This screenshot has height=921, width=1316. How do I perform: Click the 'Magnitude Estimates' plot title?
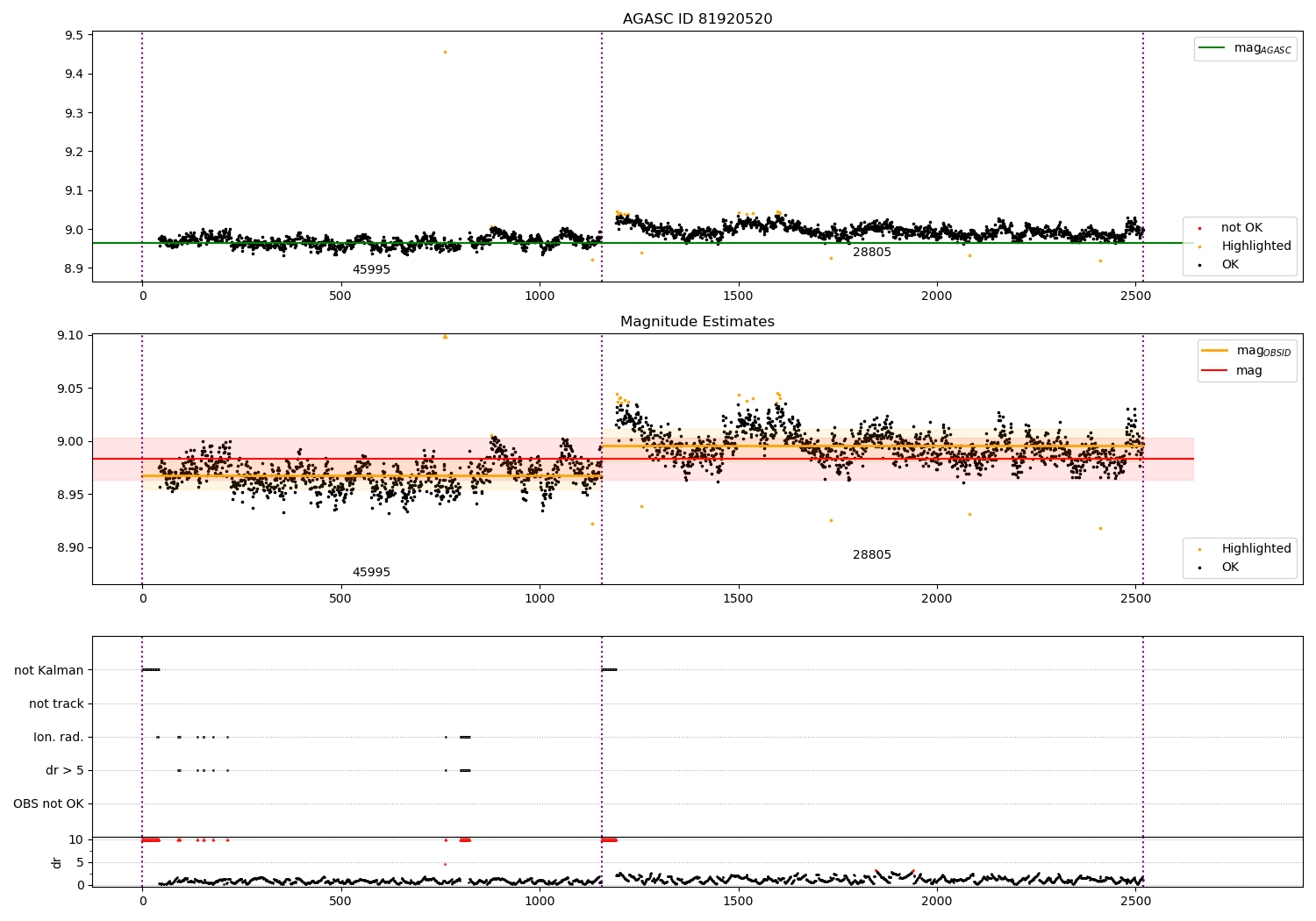coord(697,322)
